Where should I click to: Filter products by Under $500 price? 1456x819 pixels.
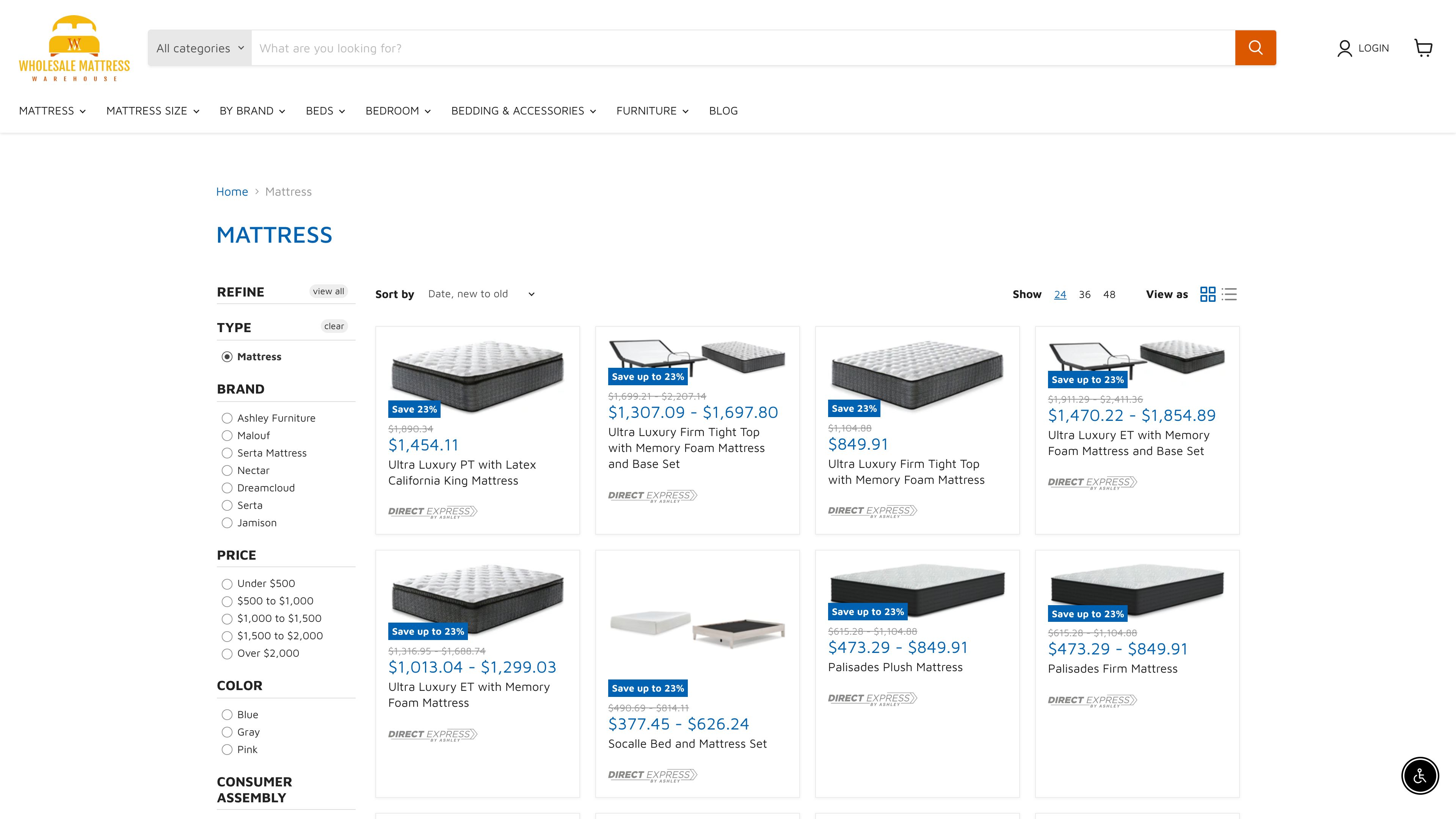(228, 584)
